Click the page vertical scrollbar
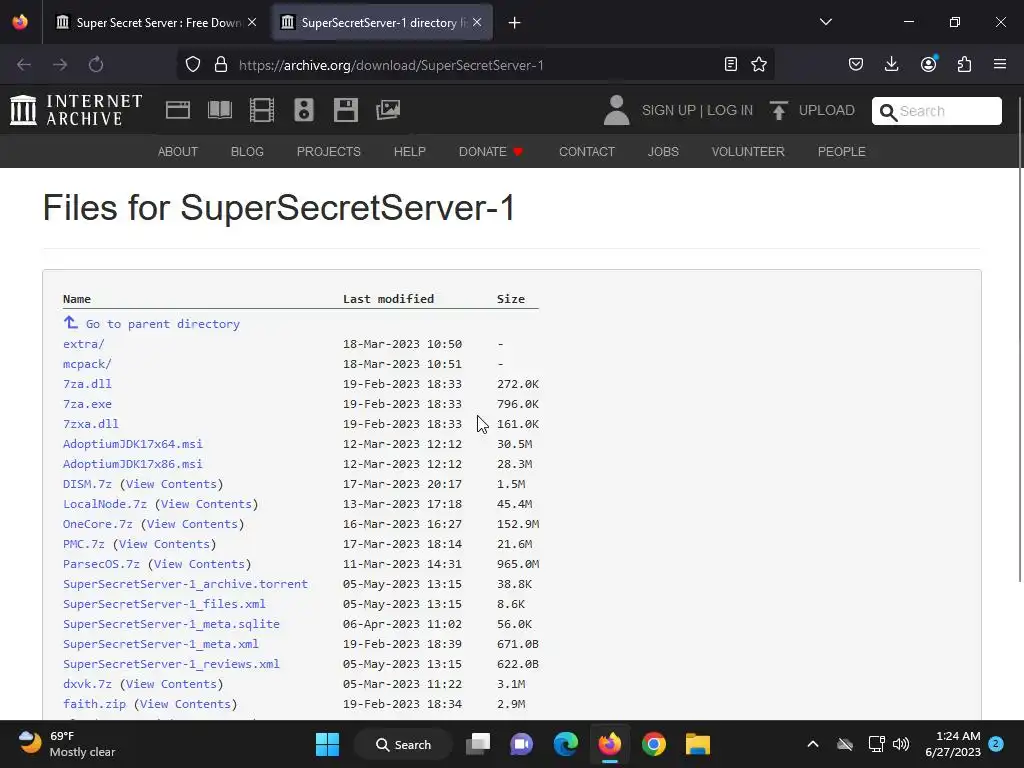This screenshot has width=1024, height=768. (1019, 340)
